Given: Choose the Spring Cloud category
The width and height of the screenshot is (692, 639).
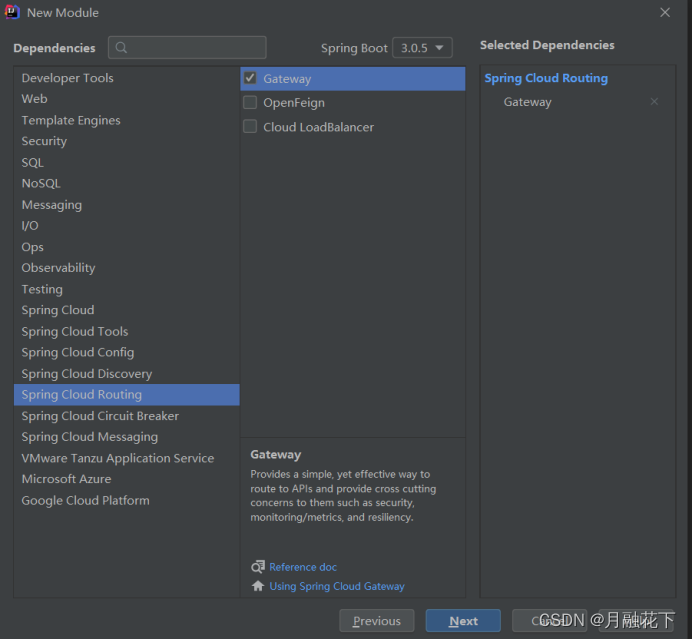Looking at the screenshot, I should pos(127,310).
